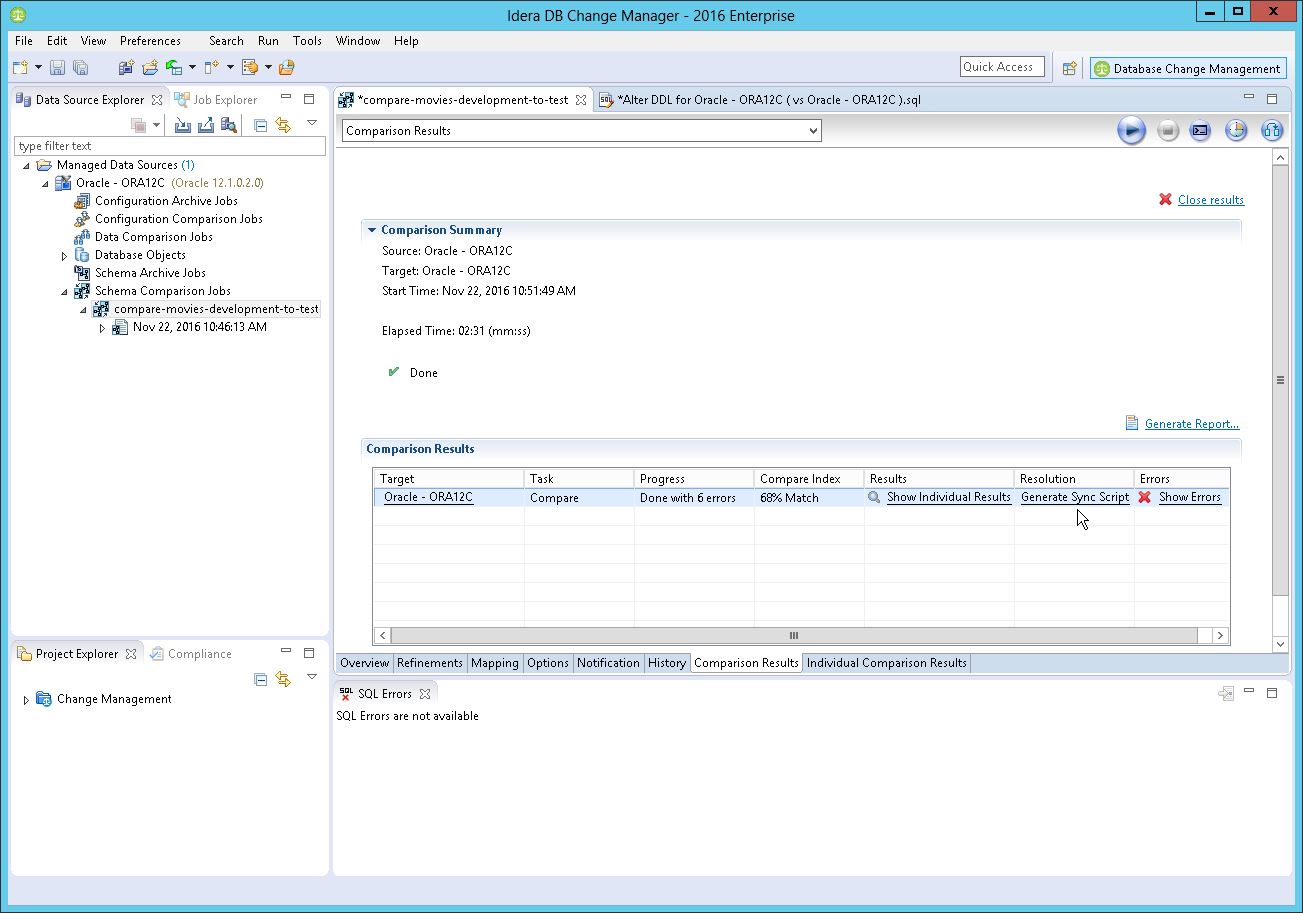Open the Alter DDL for Oracle sql tab
Image resolution: width=1303 pixels, height=913 pixels.
click(x=760, y=100)
